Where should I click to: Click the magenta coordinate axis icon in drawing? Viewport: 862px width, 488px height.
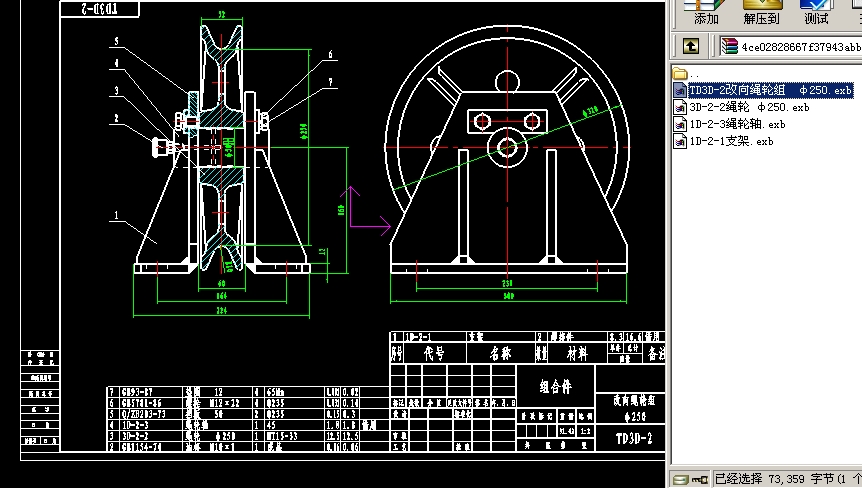(367, 210)
